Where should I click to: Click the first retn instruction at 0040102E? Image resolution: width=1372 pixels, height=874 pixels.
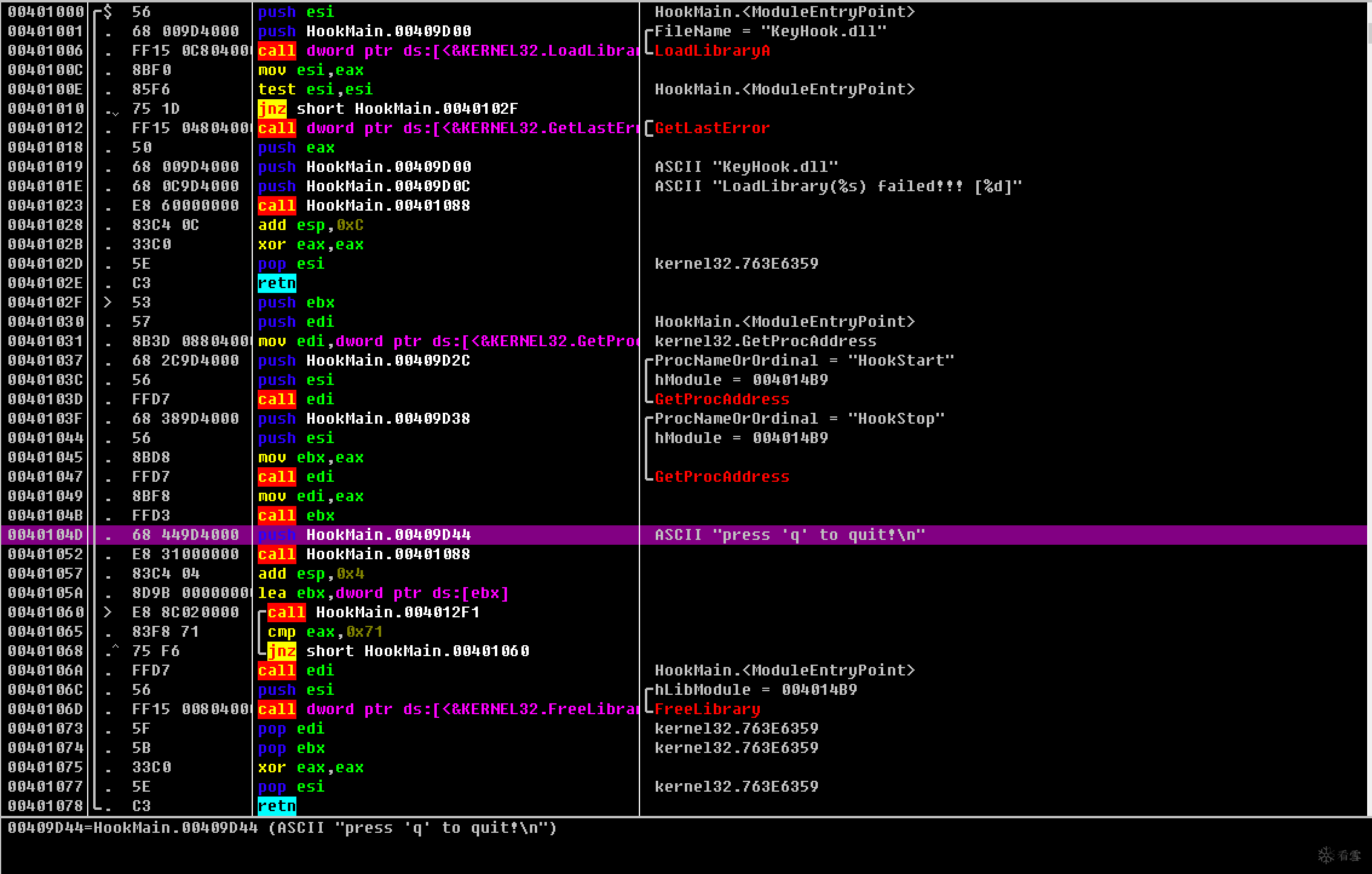point(276,283)
